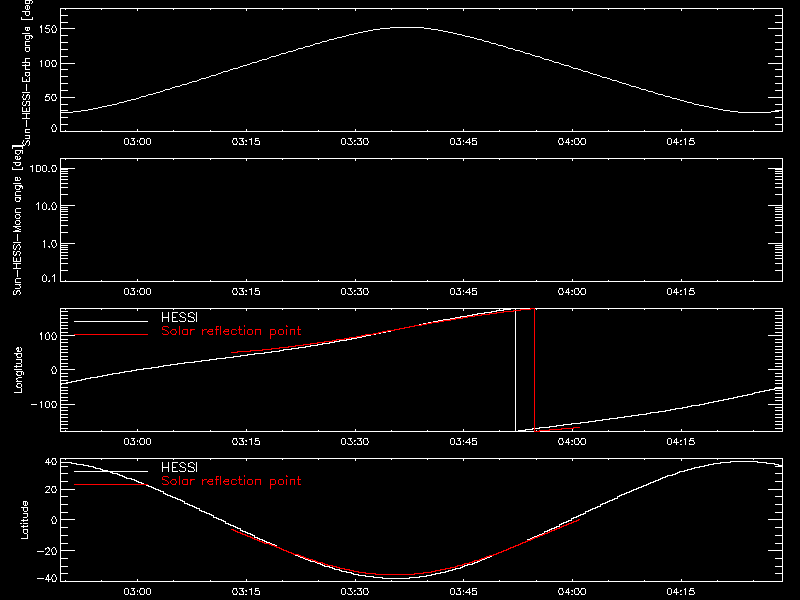Click white HESSI legend line in Latitude plot
This screenshot has width=800, height=600.
(111, 471)
